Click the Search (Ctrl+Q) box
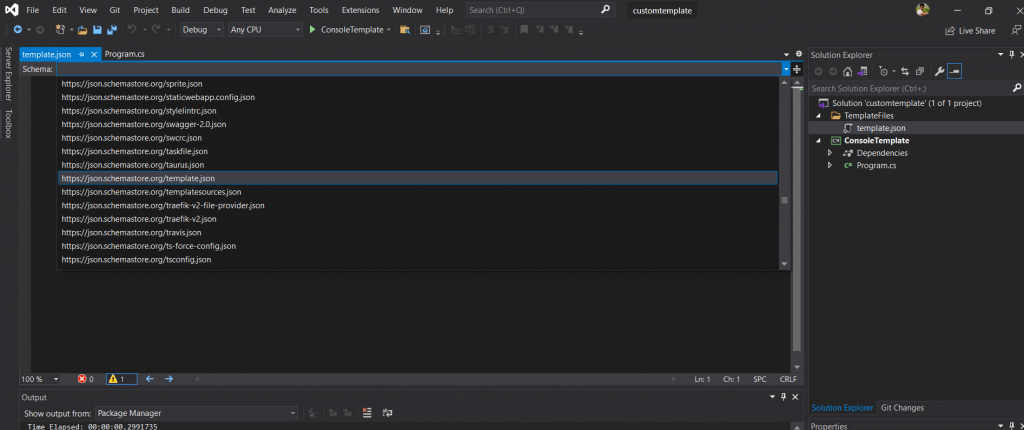Screen dimensions: 1024x430 (x=541, y=10)
